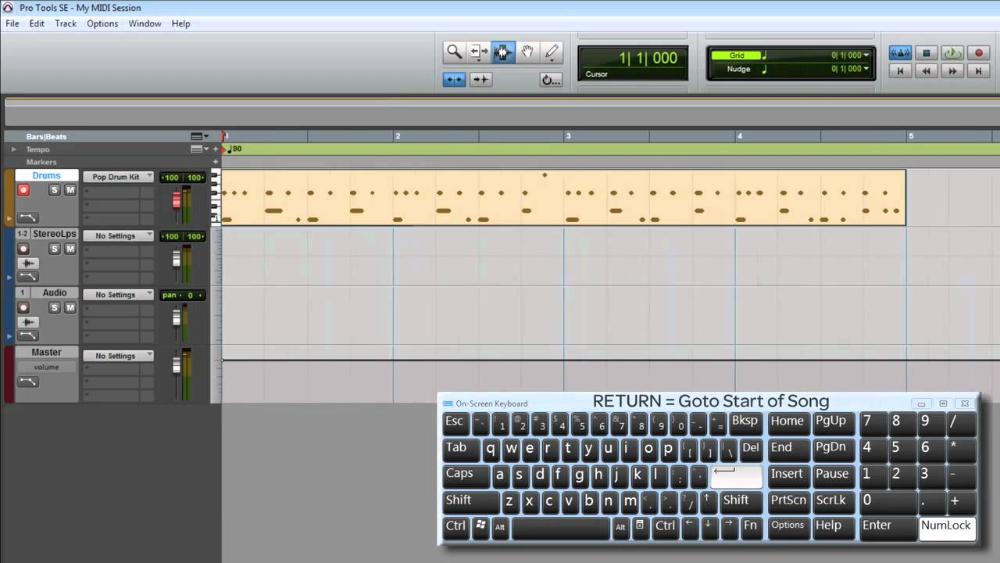Record-enable the Audio track

(24, 308)
